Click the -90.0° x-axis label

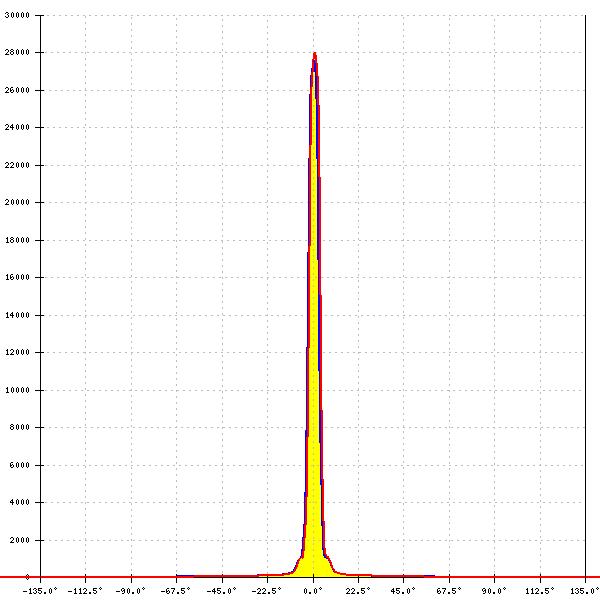(131, 591)
